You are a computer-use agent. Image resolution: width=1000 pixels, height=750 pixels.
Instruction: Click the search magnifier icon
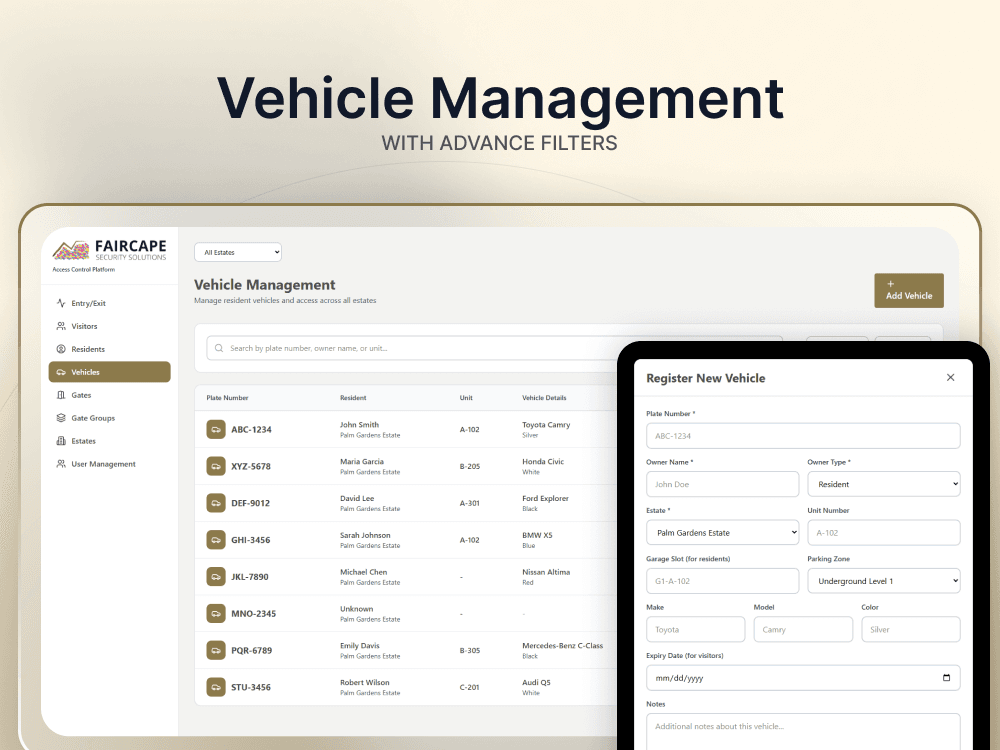click(219, 348)
